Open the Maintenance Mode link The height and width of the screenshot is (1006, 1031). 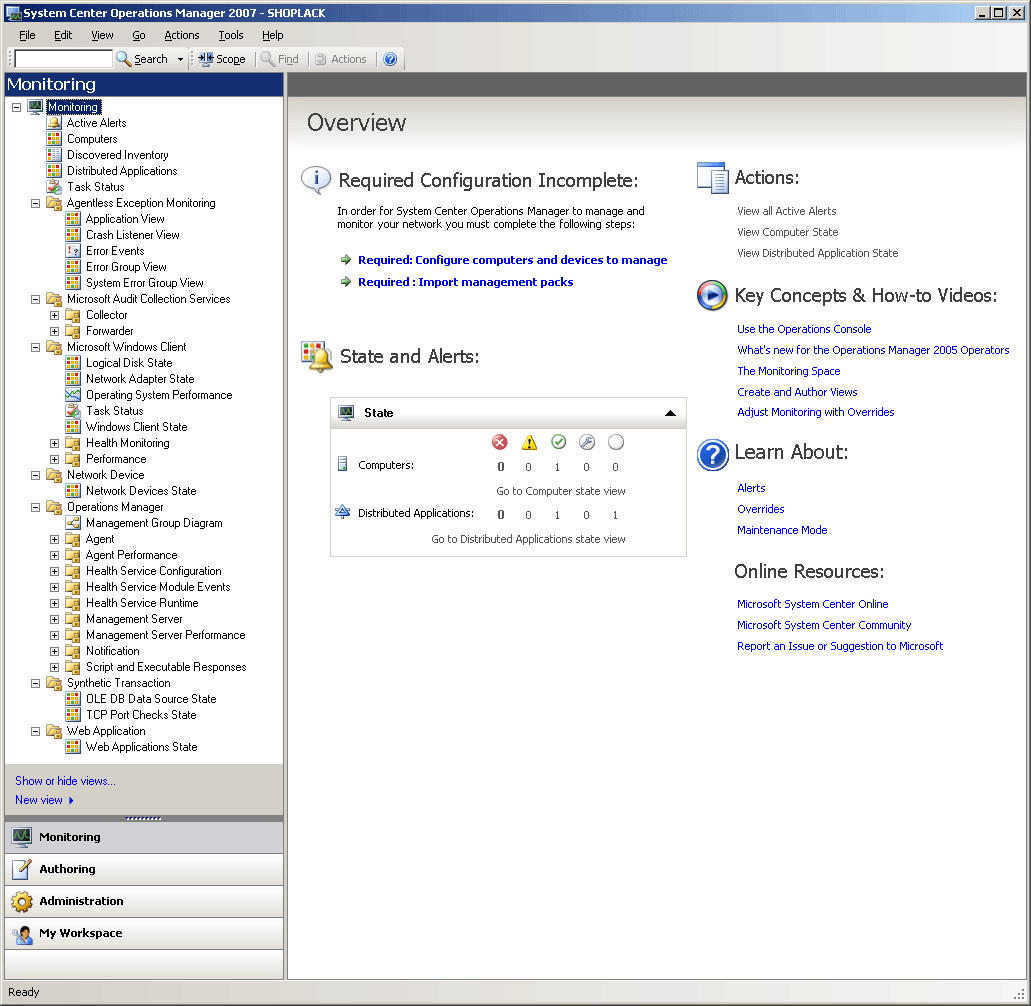782,530
